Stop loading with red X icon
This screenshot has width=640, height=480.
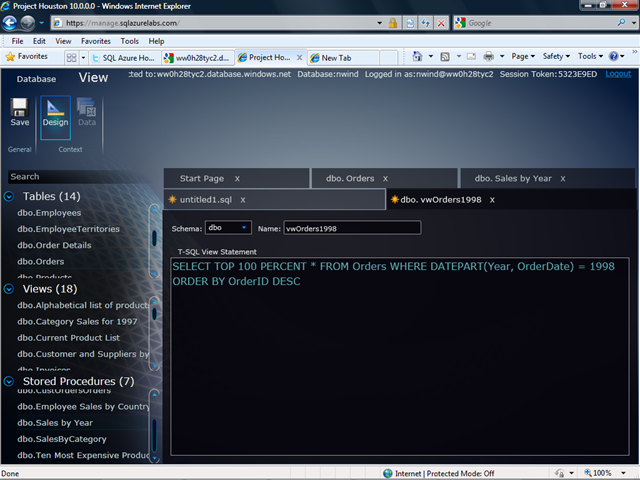(441, 23)
